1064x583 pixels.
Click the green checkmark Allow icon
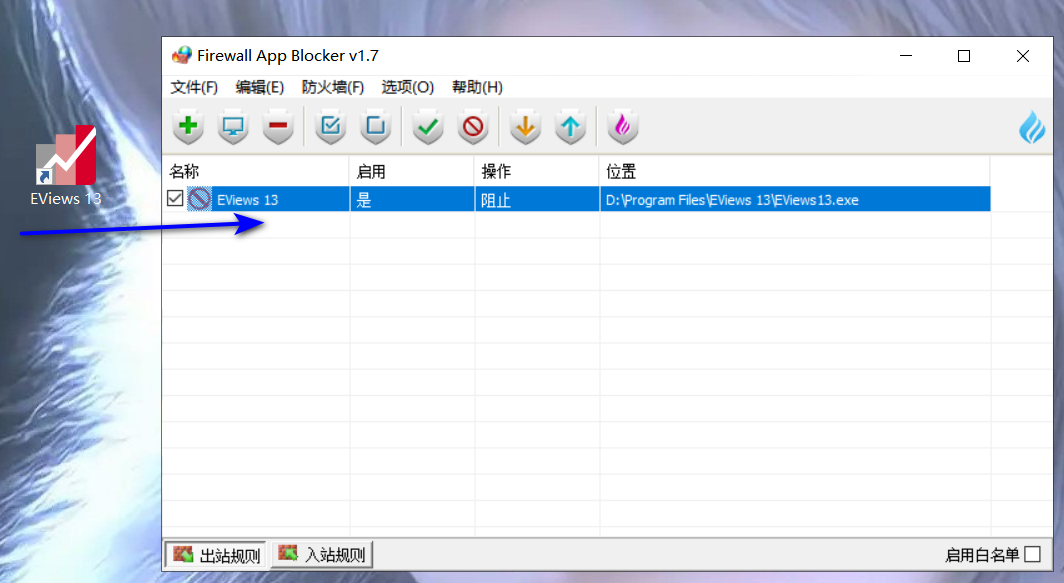pyautogui.click(x=428, y=126)
